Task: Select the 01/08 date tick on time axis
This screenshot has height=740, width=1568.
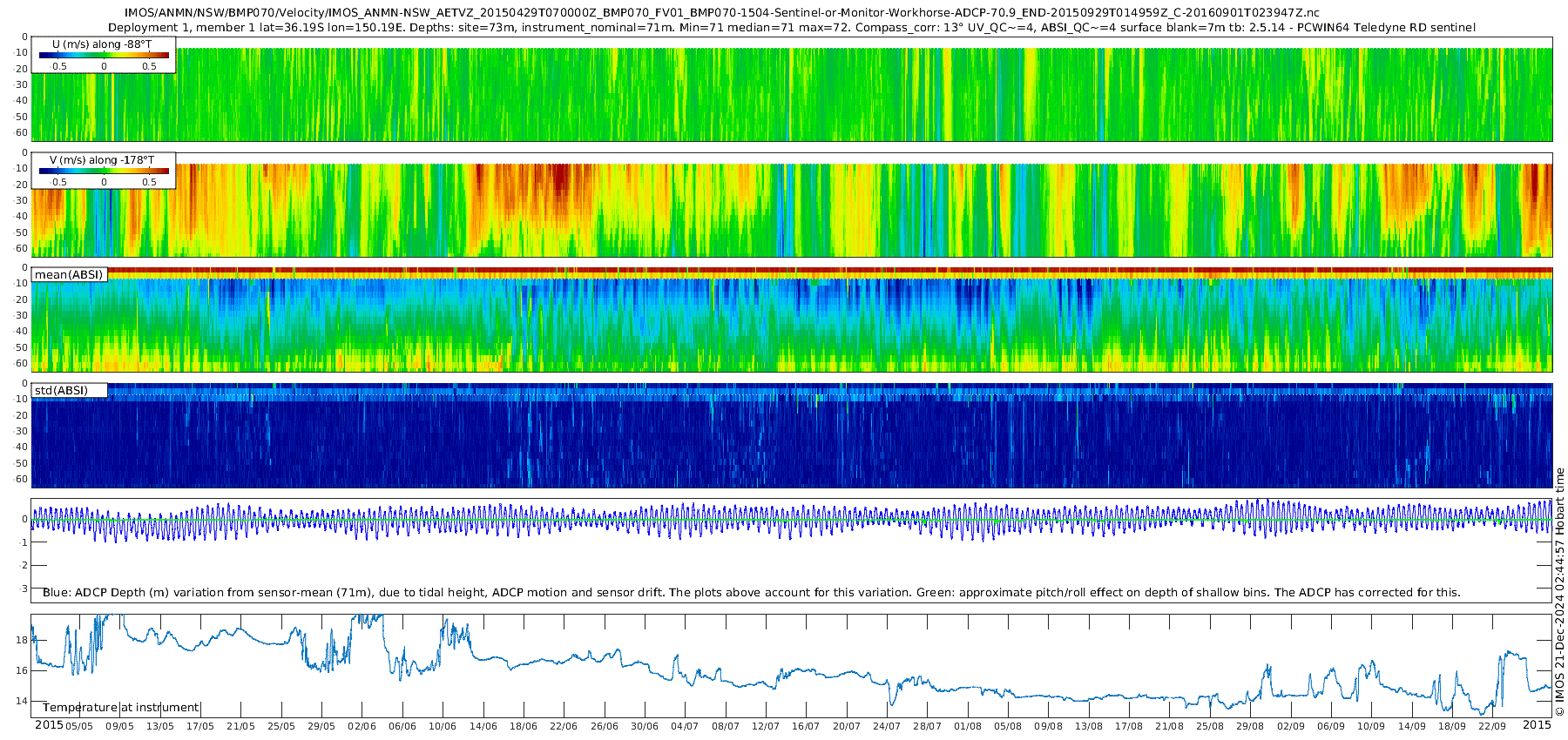Action: click(968, 727)
